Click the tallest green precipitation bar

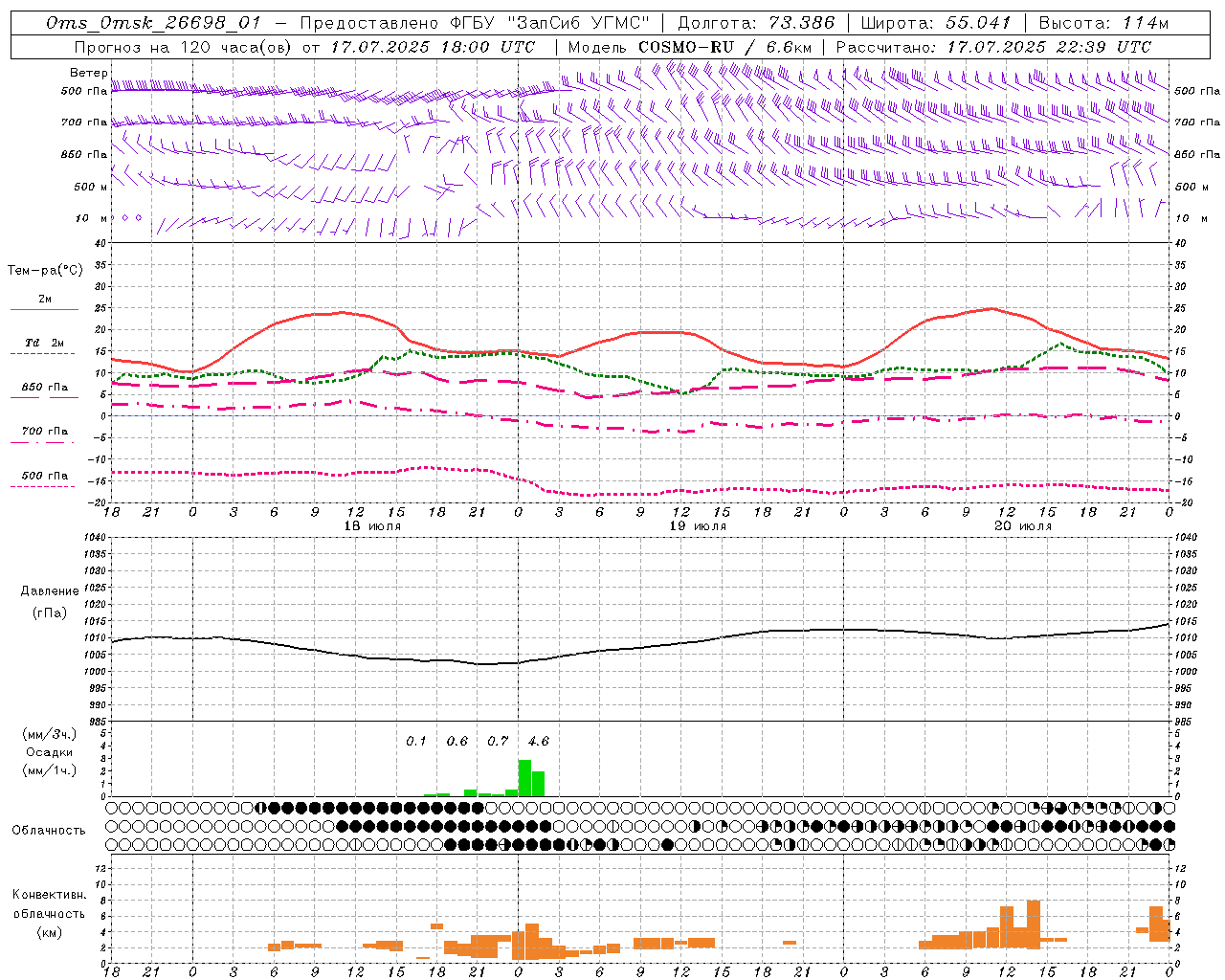524,778
